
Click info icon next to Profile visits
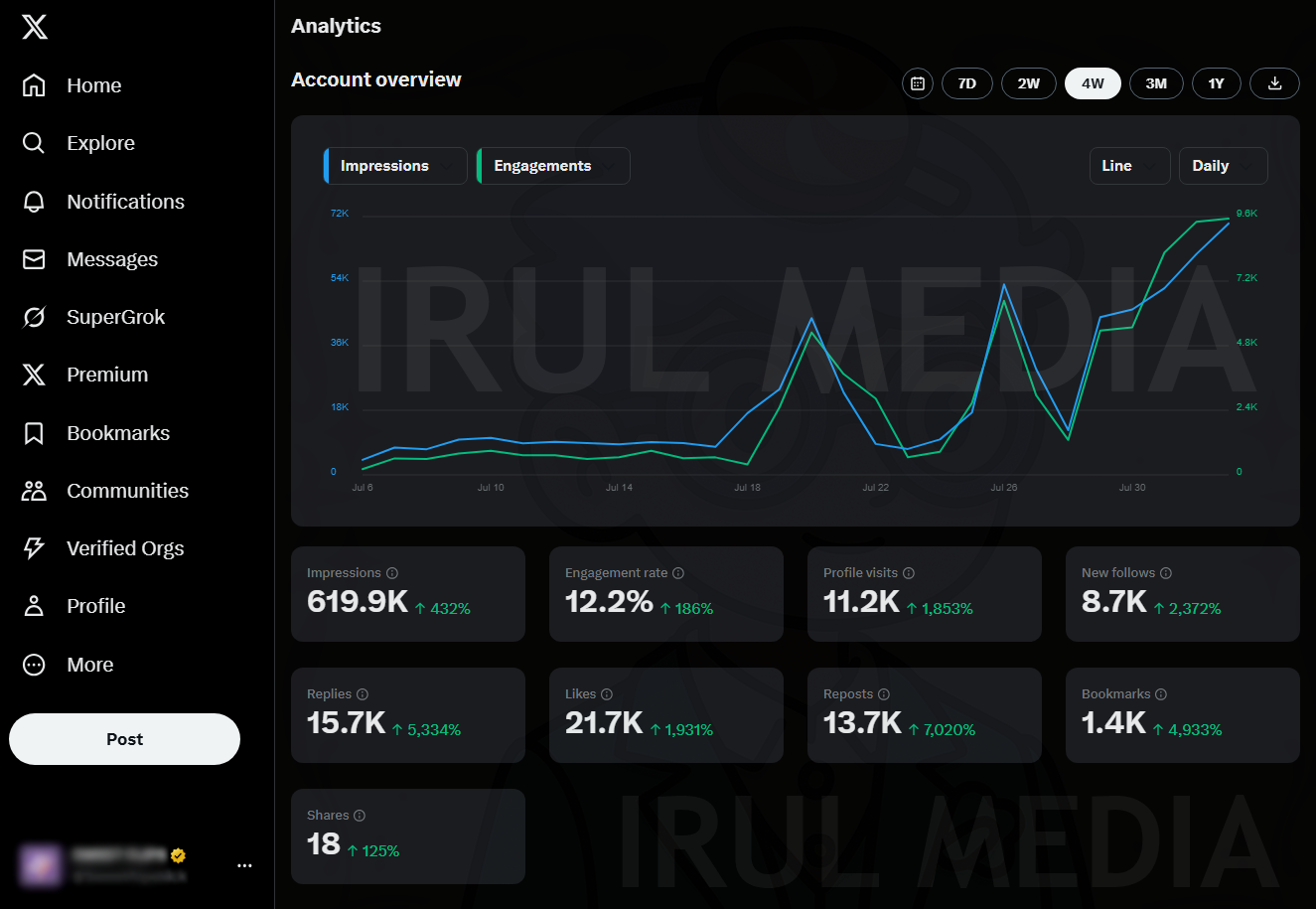909,573
